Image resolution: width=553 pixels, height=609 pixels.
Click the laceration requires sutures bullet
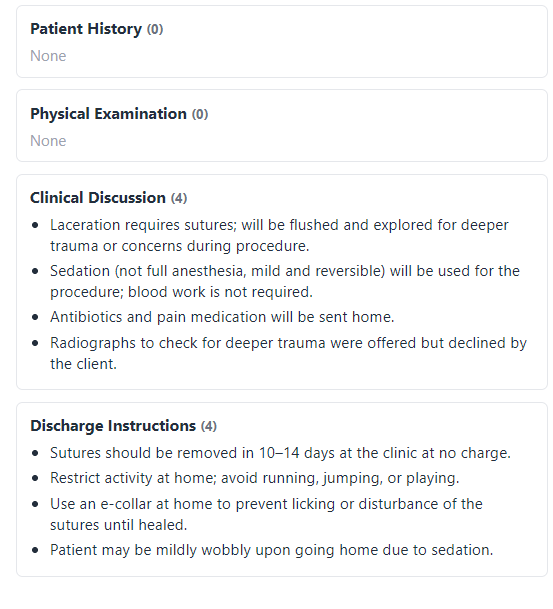(279, 235)
